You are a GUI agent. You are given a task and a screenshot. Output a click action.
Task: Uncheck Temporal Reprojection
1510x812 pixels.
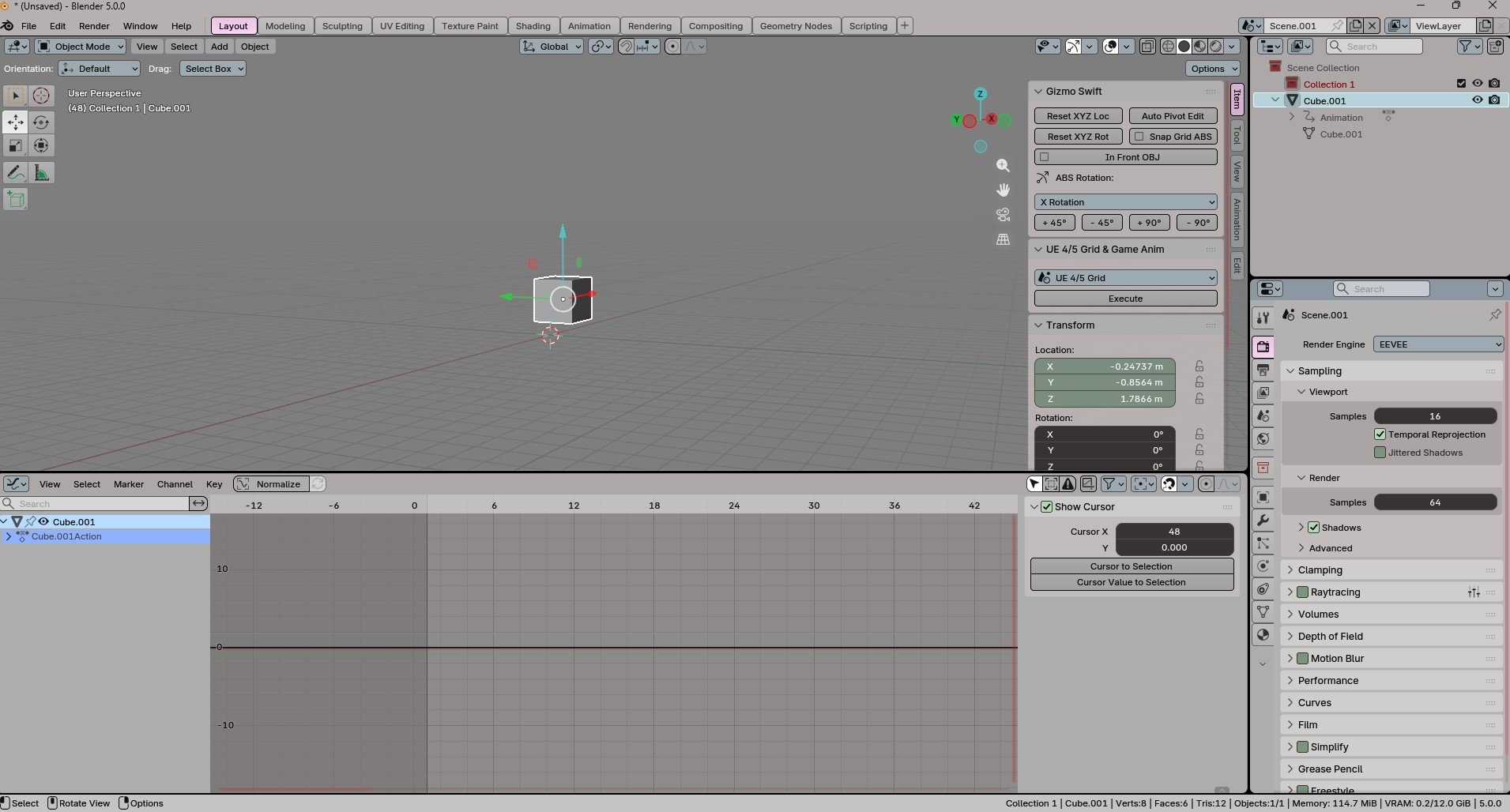tap(1380, 434)
